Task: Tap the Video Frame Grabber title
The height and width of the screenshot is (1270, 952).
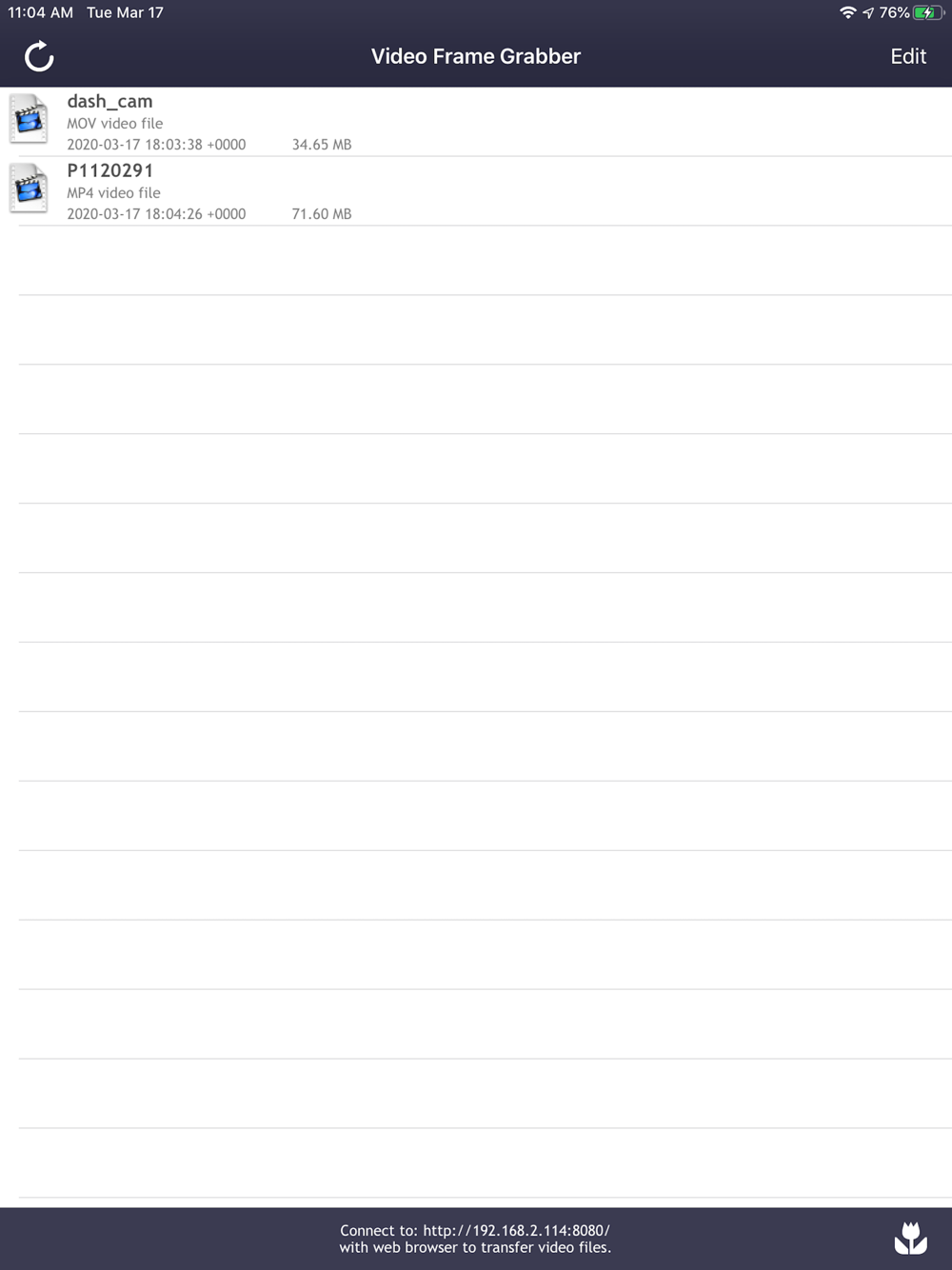Action: [476, 56]
